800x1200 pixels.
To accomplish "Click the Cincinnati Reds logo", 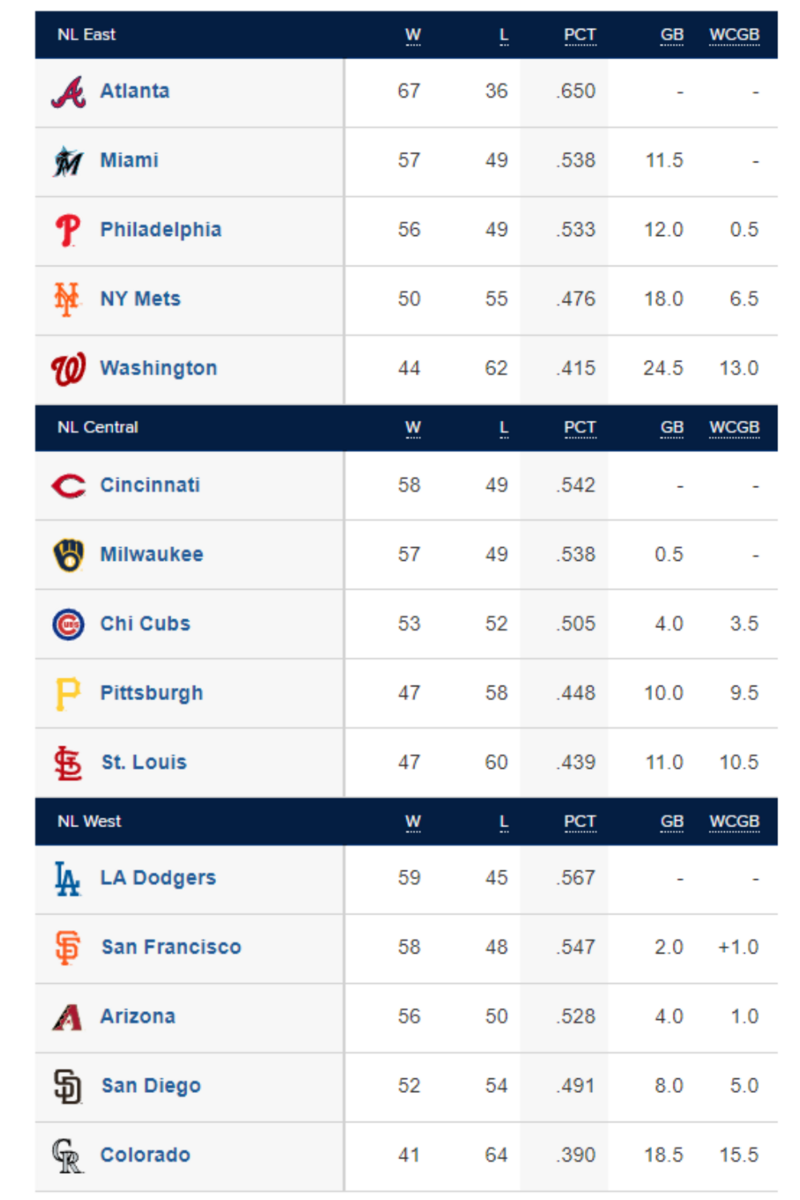I will click(x=68, y=486).
